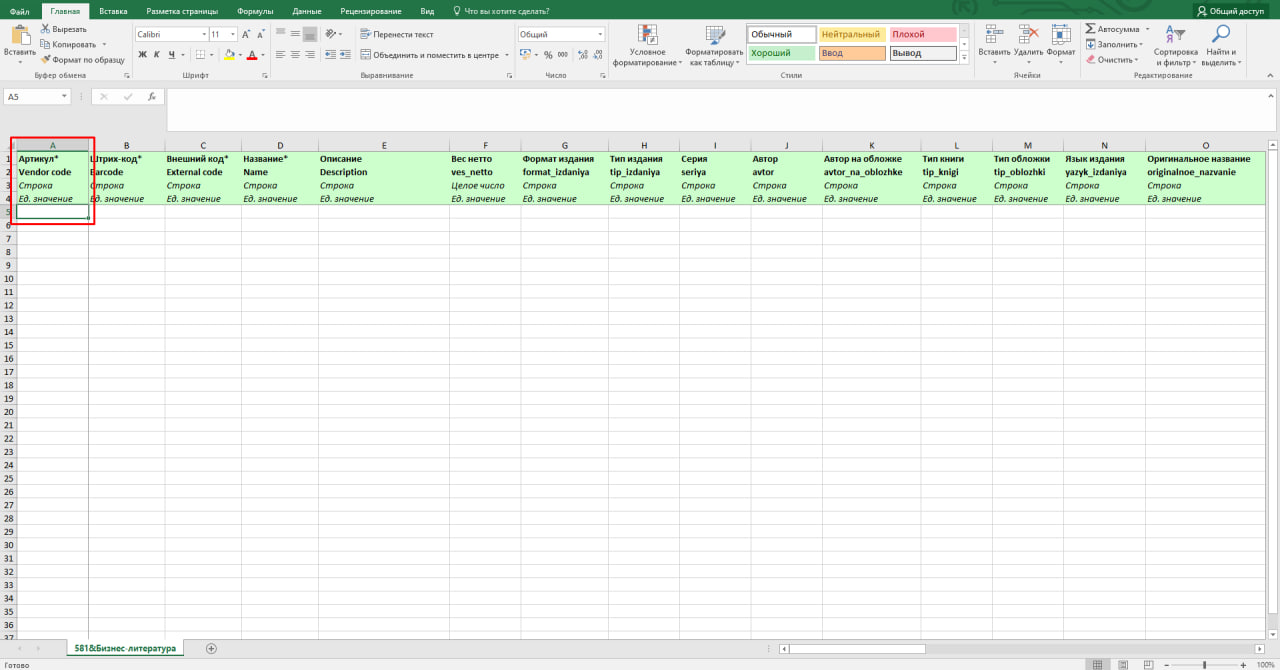Apply the Хороший cell style
Image resolution: width=1280 pixels, height=670 pixels.
pyautogui.click(x=780, y=53)
